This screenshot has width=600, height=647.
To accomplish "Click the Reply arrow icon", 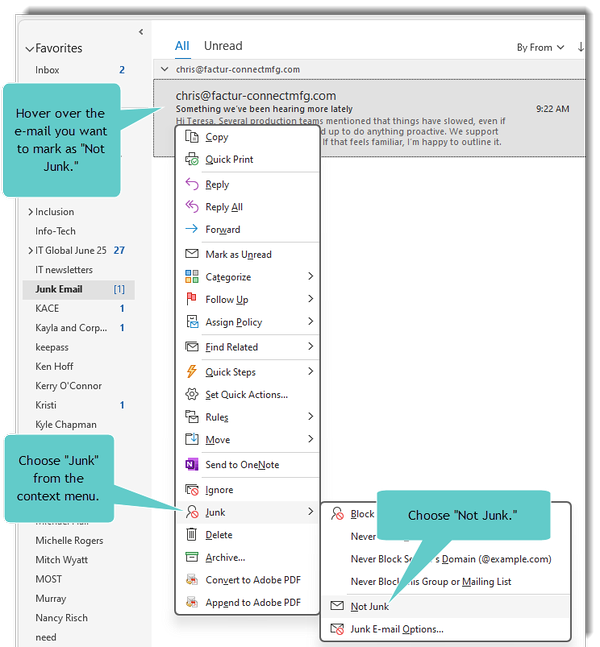I will (x=193, y=185).
